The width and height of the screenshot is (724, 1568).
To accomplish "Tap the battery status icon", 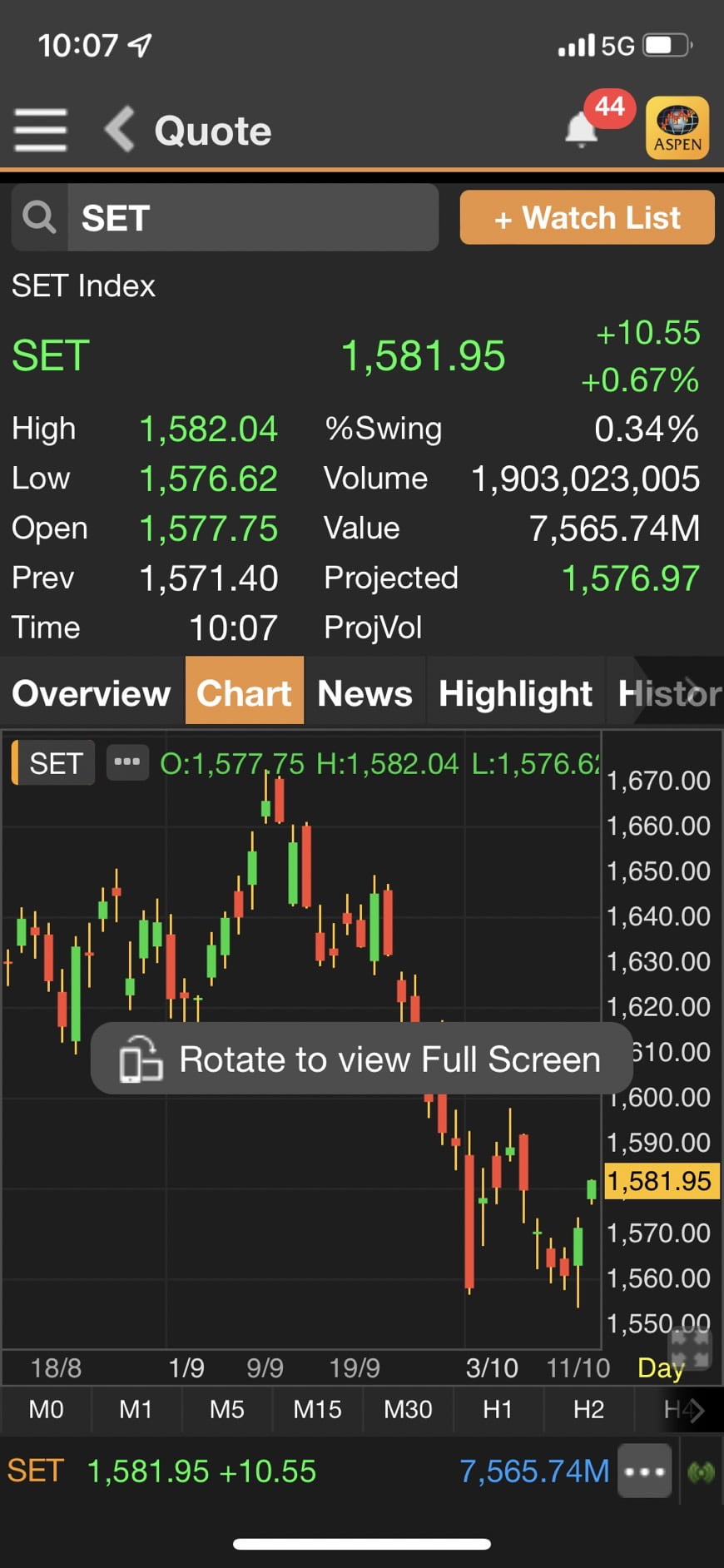I will coord(668,45).
